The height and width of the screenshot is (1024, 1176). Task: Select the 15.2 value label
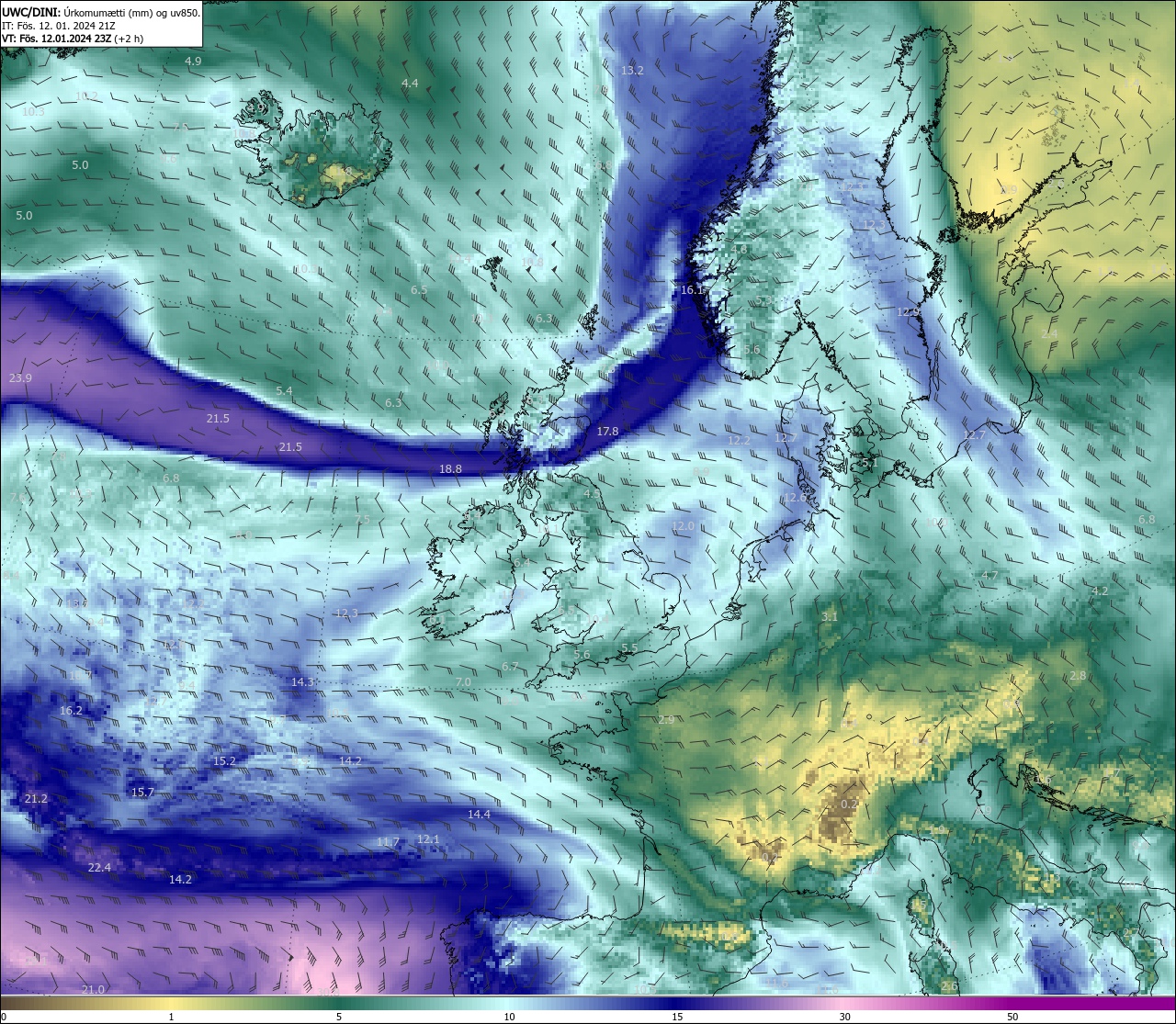[224, 760]
